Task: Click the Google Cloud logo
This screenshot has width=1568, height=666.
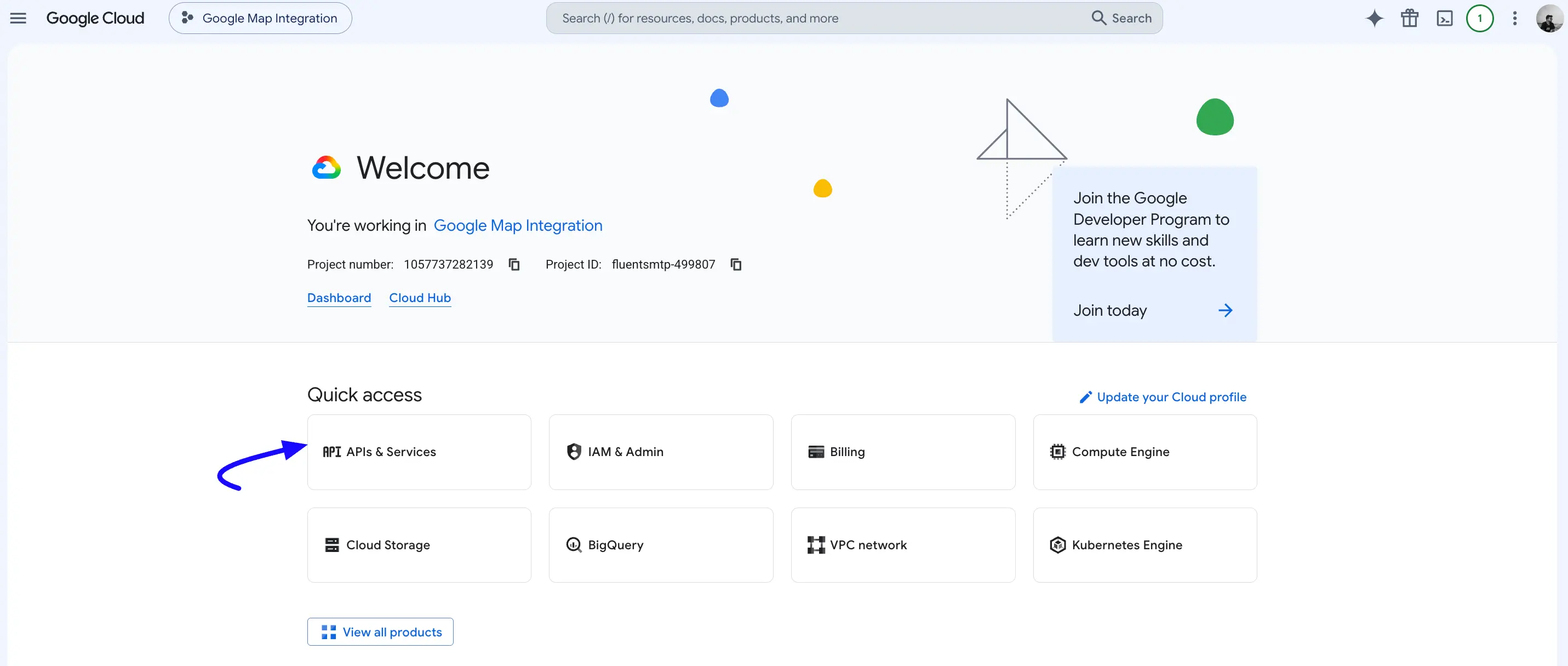Action: [95, 18]
